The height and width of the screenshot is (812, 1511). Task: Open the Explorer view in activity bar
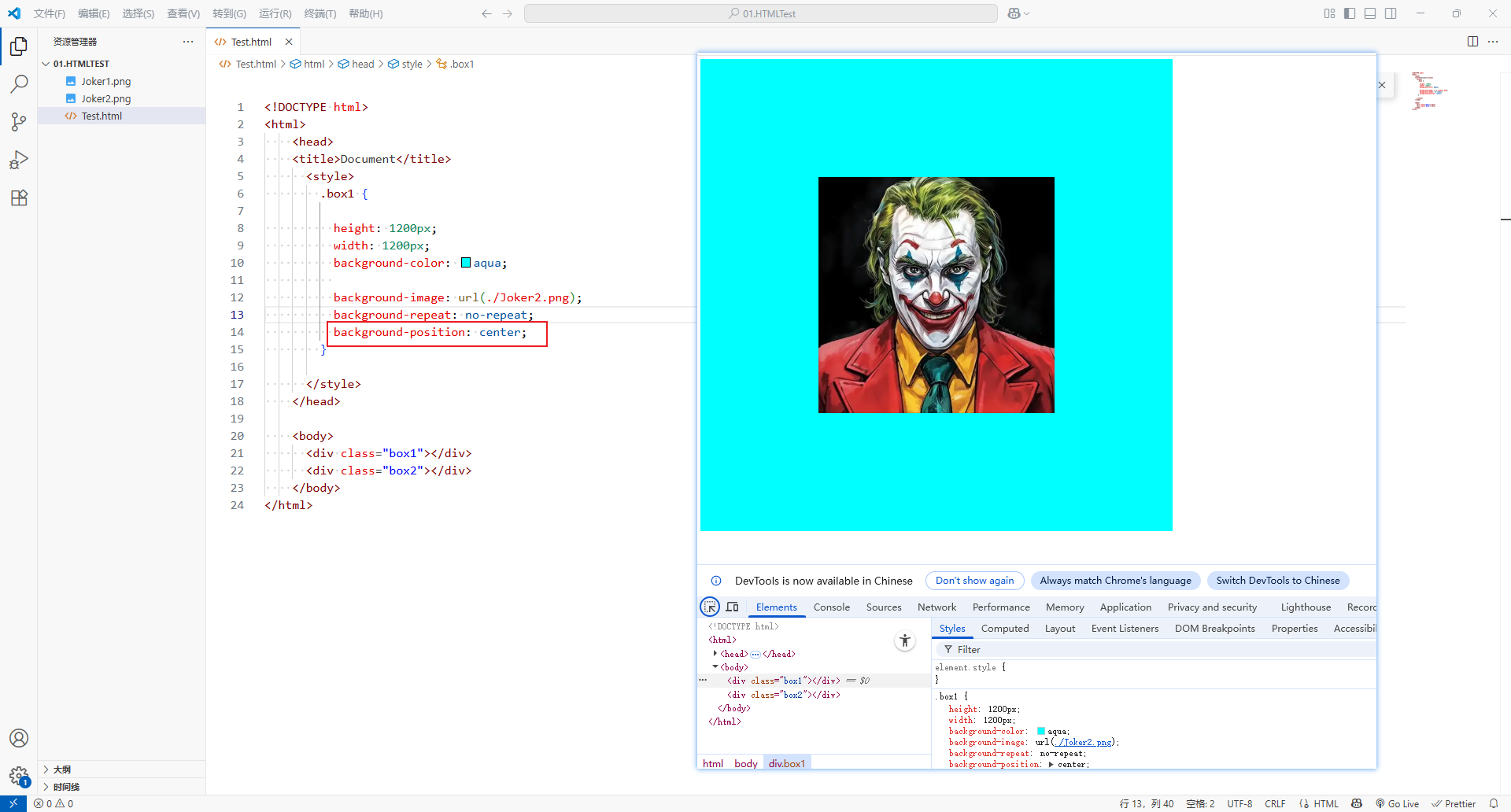point(19,46)
